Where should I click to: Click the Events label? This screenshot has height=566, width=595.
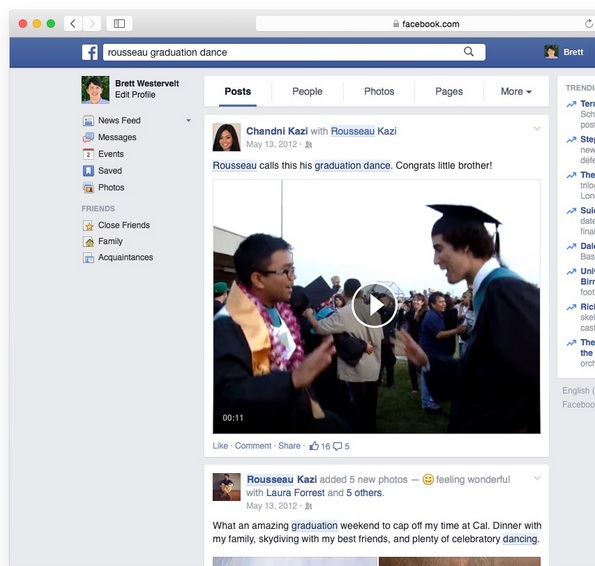pyautogui.click(x=111, y=154)
